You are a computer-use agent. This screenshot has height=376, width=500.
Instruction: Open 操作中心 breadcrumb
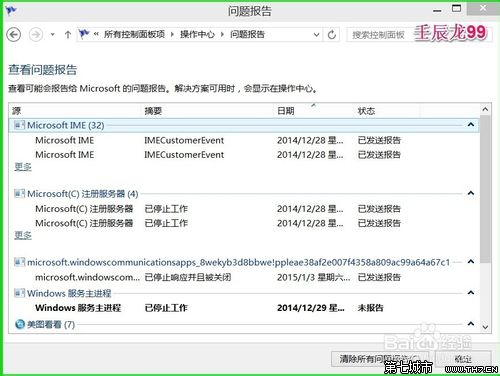[197, 34]
